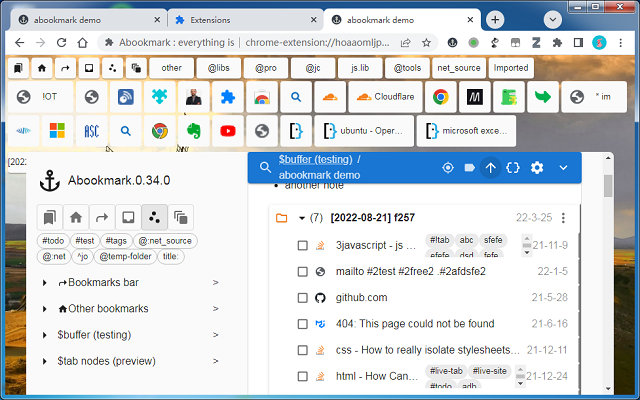Follow the $buffer (testing) breadcrumb link
This screenshot has height=400, width=640.
click(316, 160)
